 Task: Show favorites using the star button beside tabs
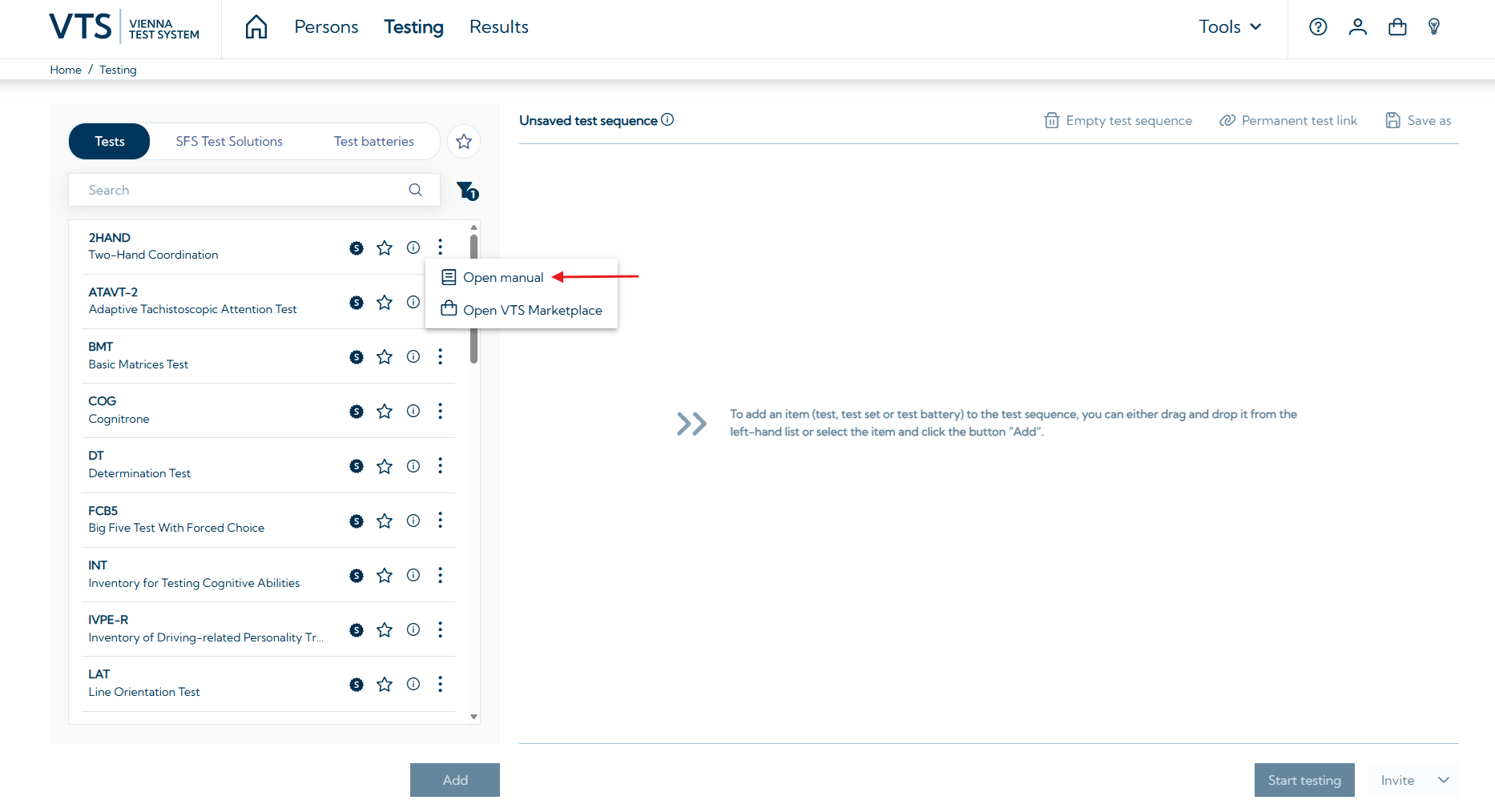[x=464, y=142]
